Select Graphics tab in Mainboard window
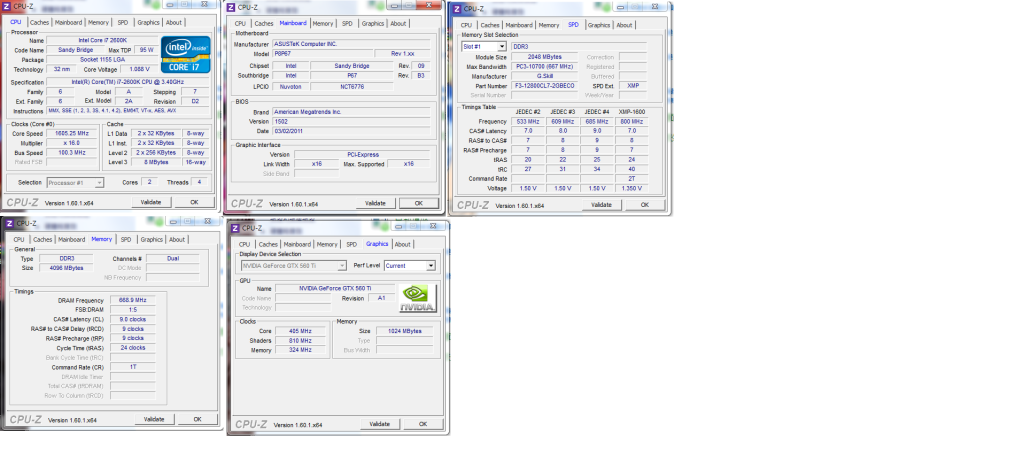Screen dimensions: 1023x463 pos(373,23)
